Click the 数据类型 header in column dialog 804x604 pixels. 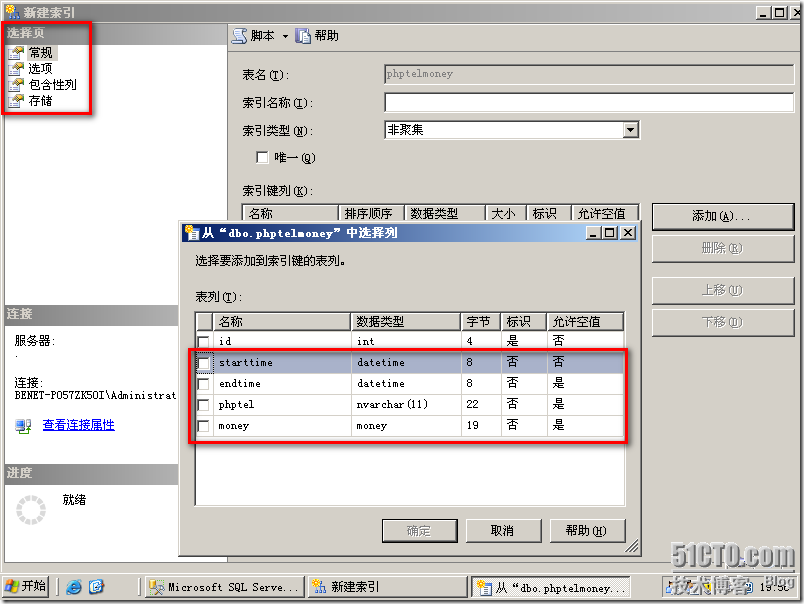click(x=406, y=322)
